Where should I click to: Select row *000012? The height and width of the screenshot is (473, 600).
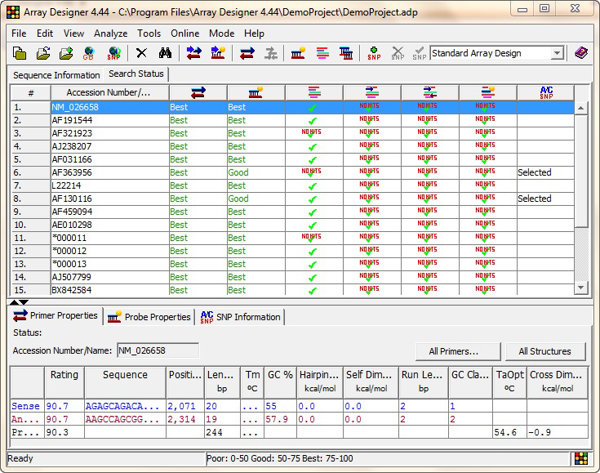[x=293, y=251]
